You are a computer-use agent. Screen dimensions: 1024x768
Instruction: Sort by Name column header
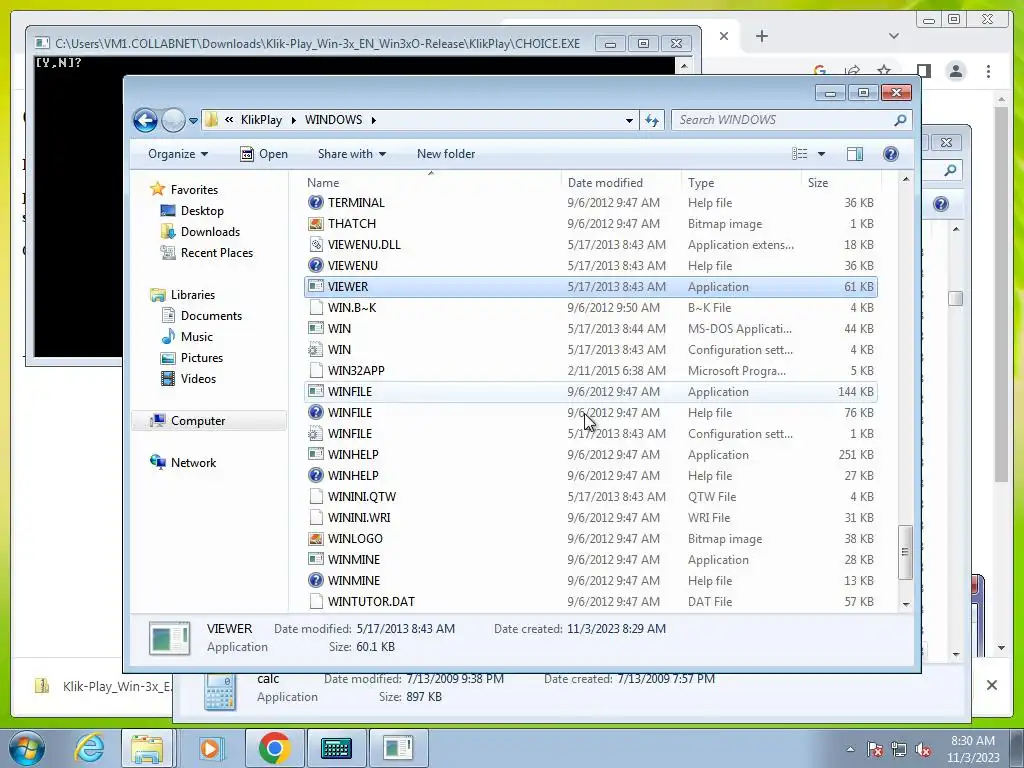tap(431, 183)
